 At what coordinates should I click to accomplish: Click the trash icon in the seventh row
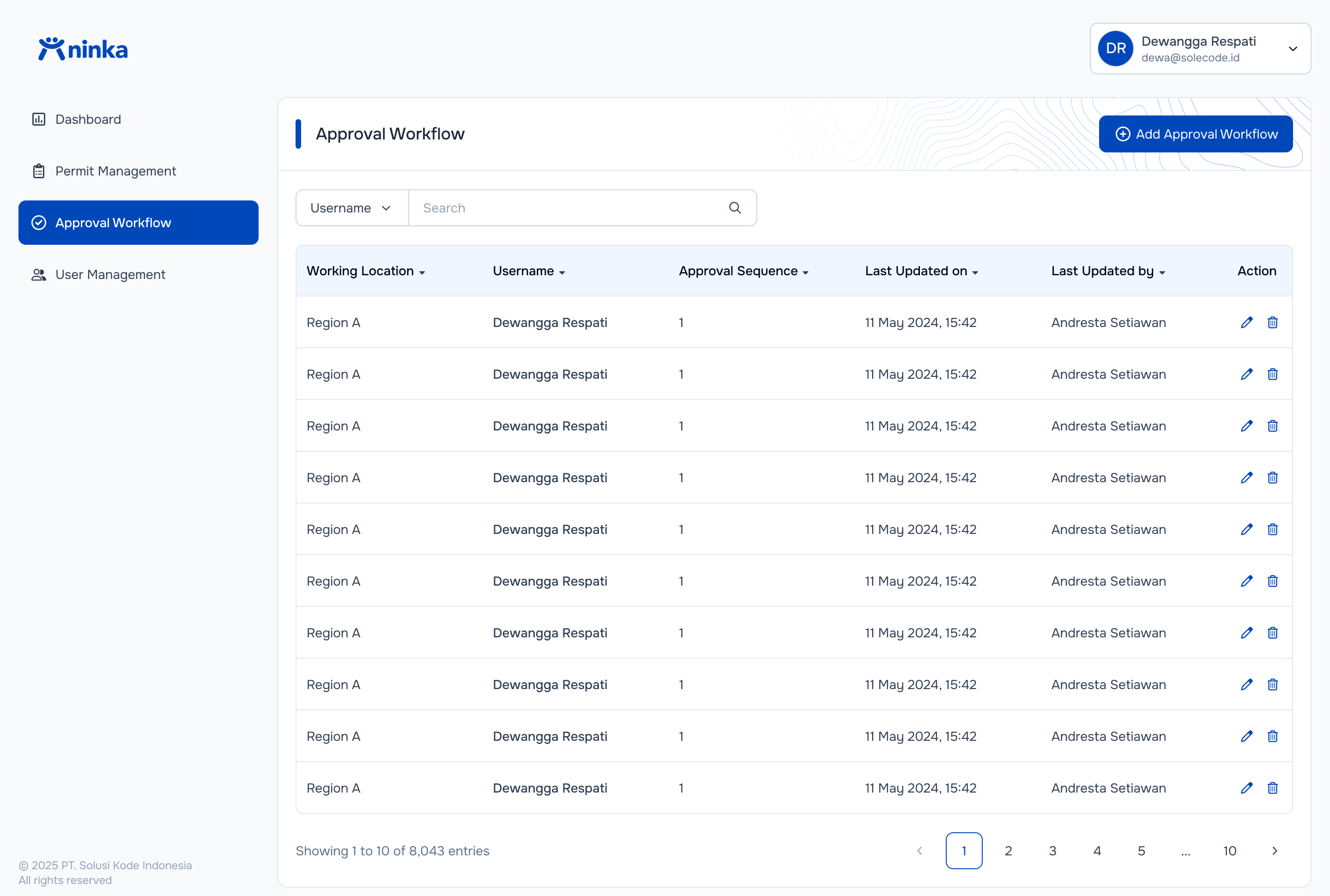(x=1272, y=633)
